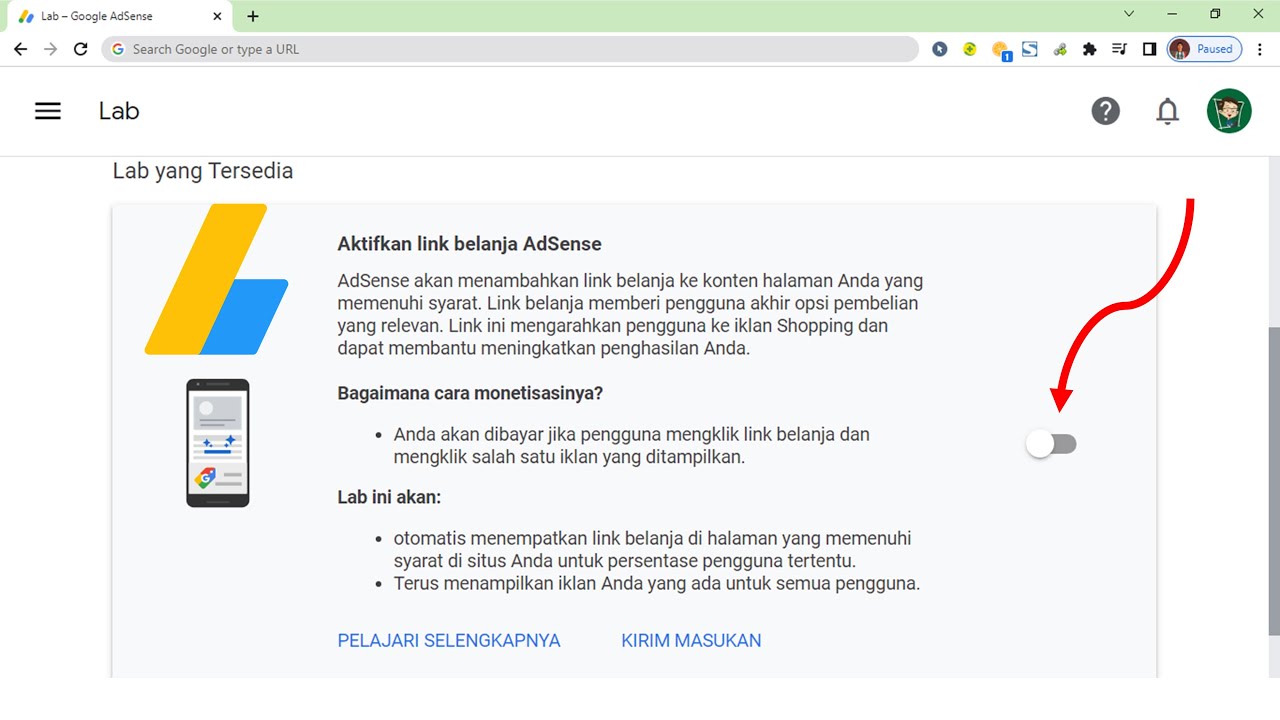1280x720 pixels.
Task: Open the blue S extension icon
Action: [1030, 49]
